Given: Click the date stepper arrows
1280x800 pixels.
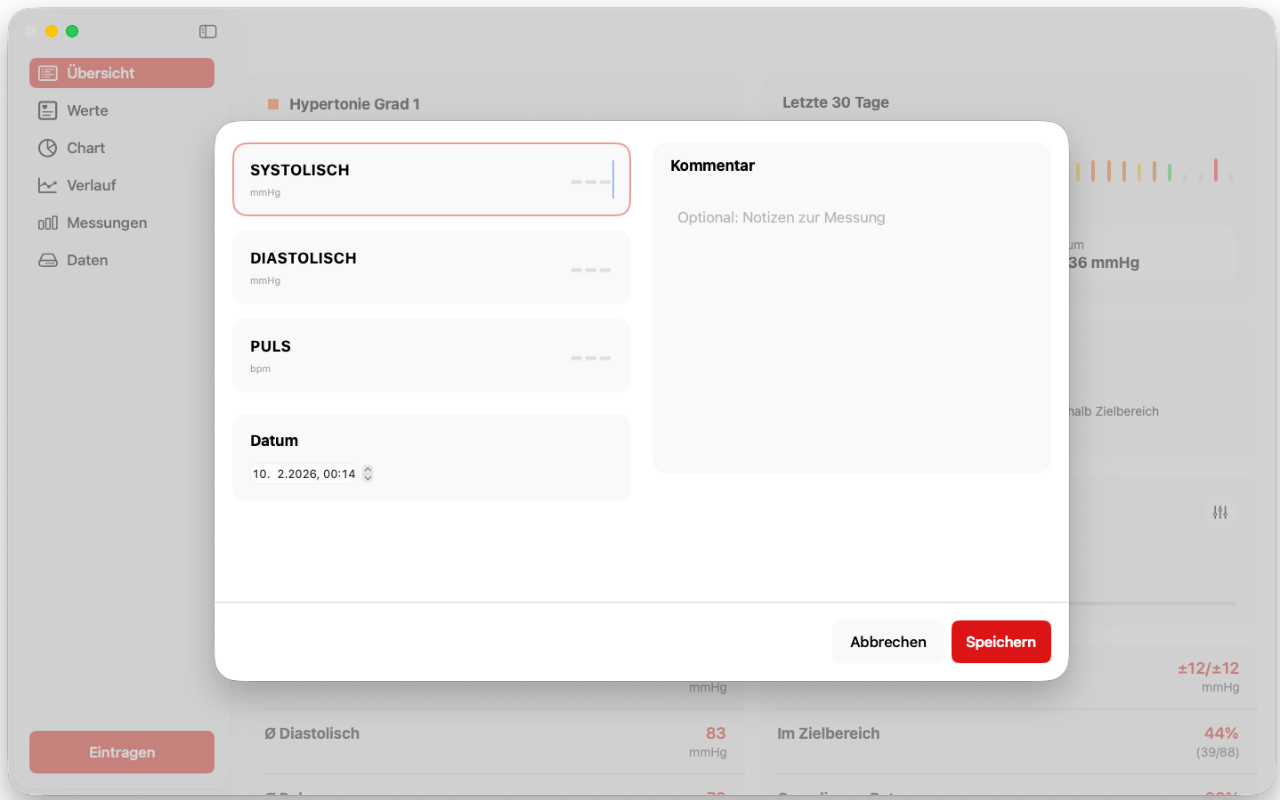Looking at the screenshot, I should tap(368, 474).
